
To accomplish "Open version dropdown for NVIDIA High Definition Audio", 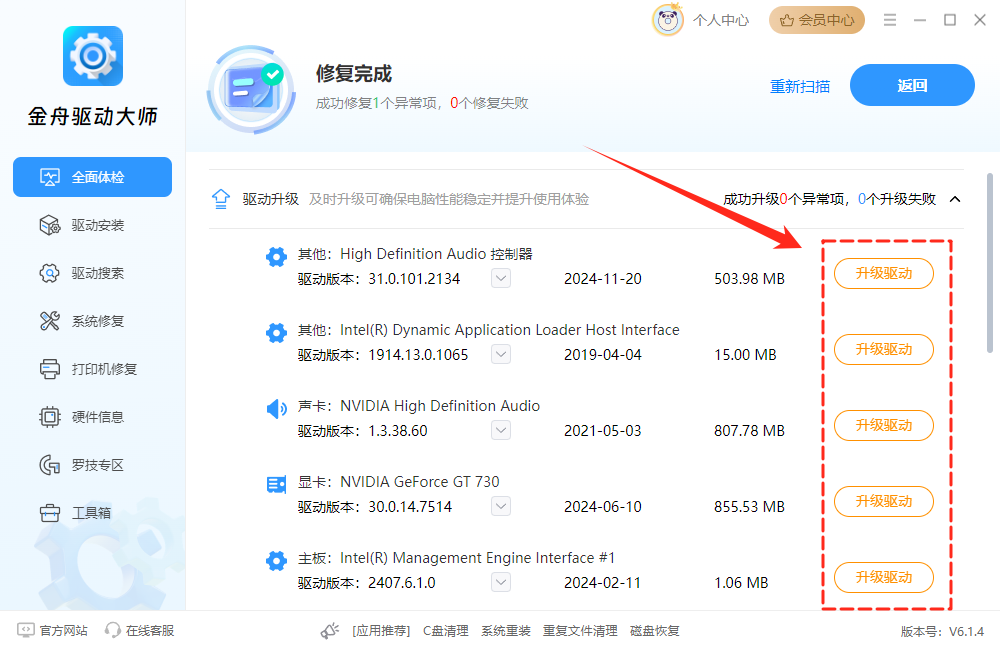I will 501,431.
